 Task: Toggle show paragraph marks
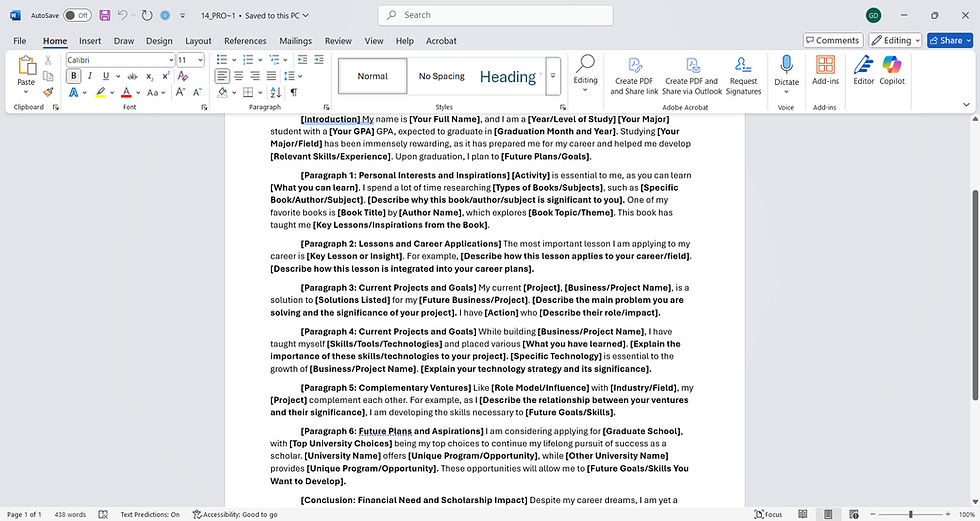[293, 92]
